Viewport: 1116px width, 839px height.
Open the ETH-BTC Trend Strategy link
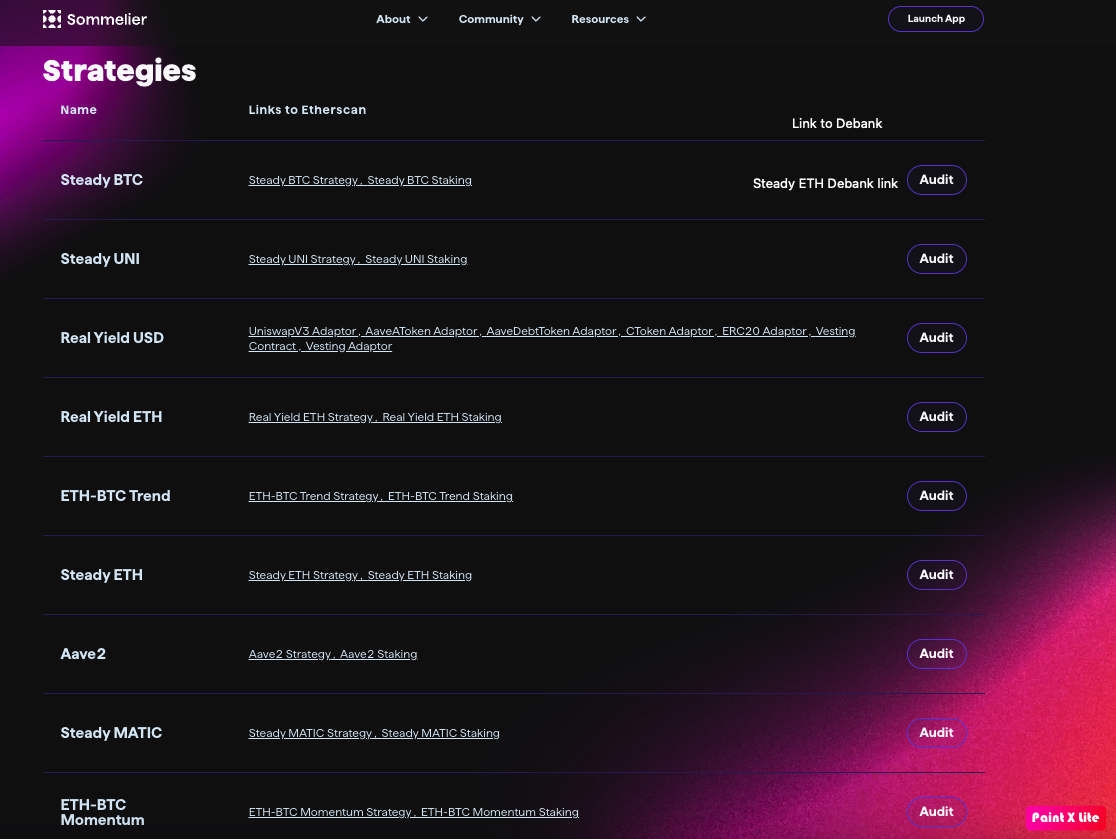(x=312, y=496)
